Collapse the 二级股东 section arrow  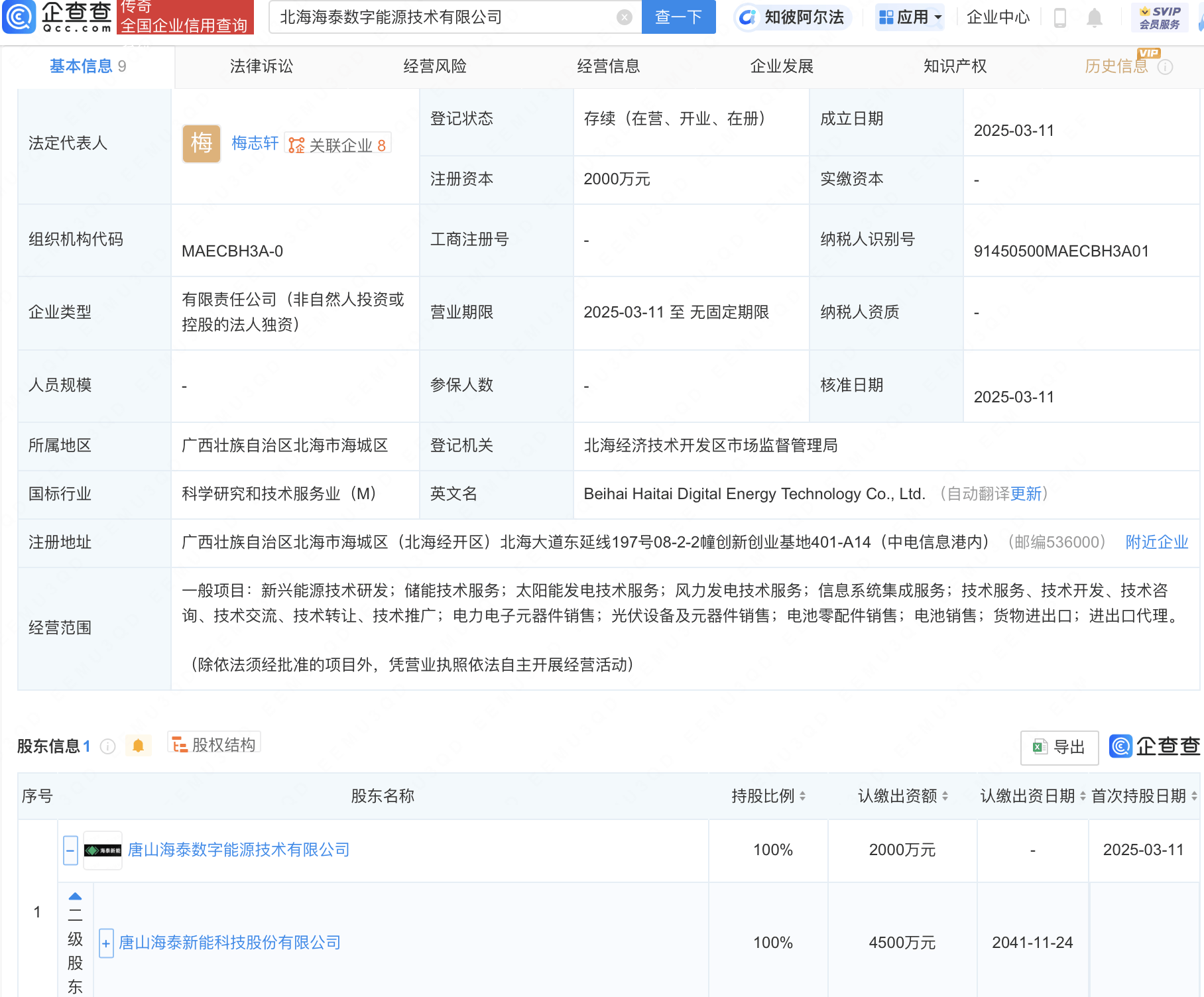[x=75, y=896]
